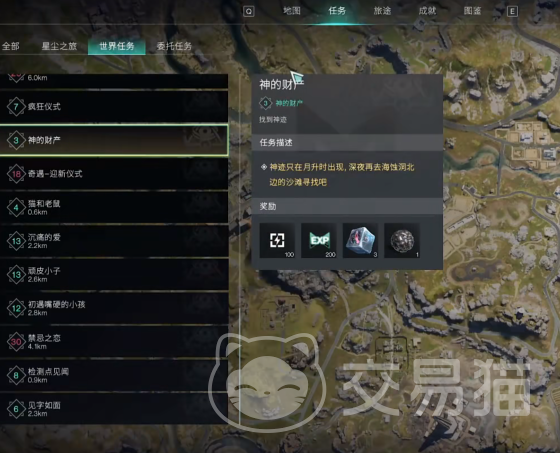Click the energy reward icon showing 100
This screenshot has height=453, width=560.
(x=277, y=240)
